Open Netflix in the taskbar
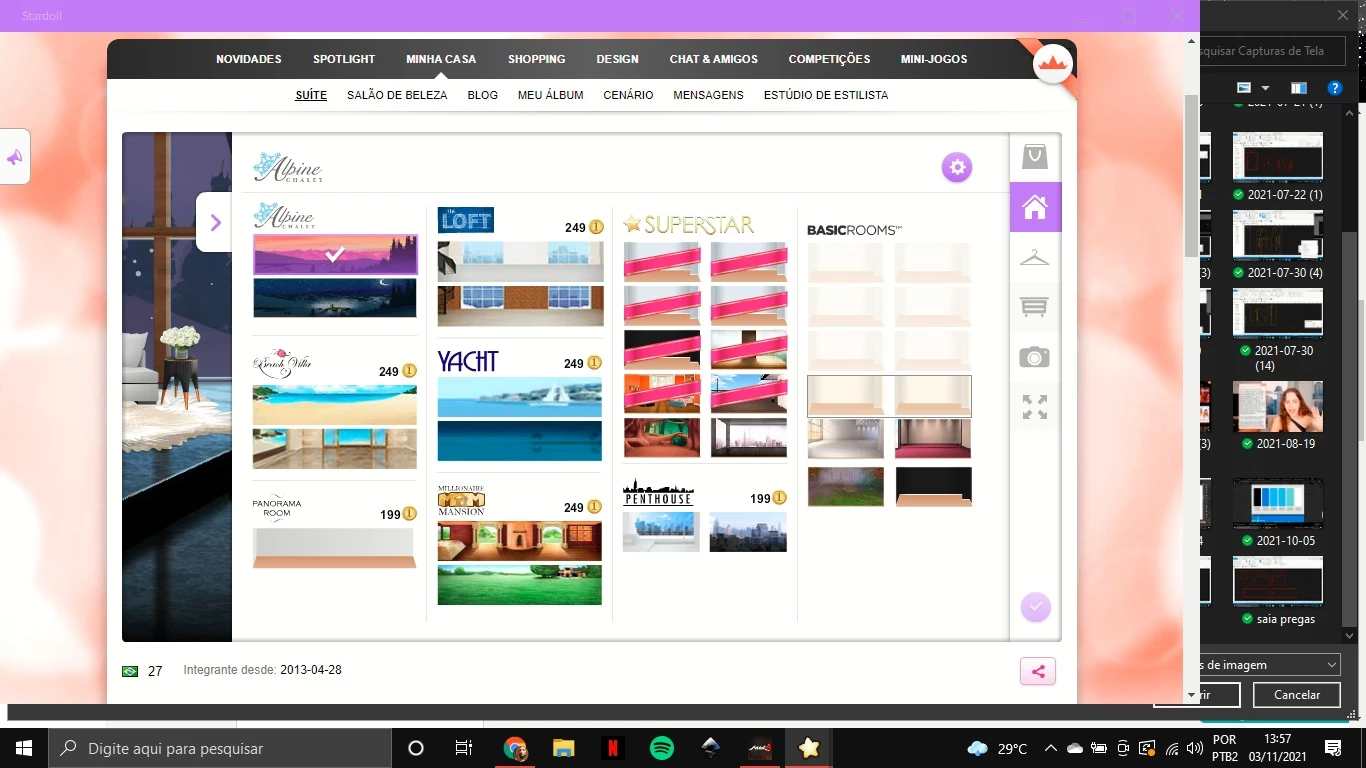Viewport: 1366px width, 768px height. pyautogui.click(x=613, y=748)
